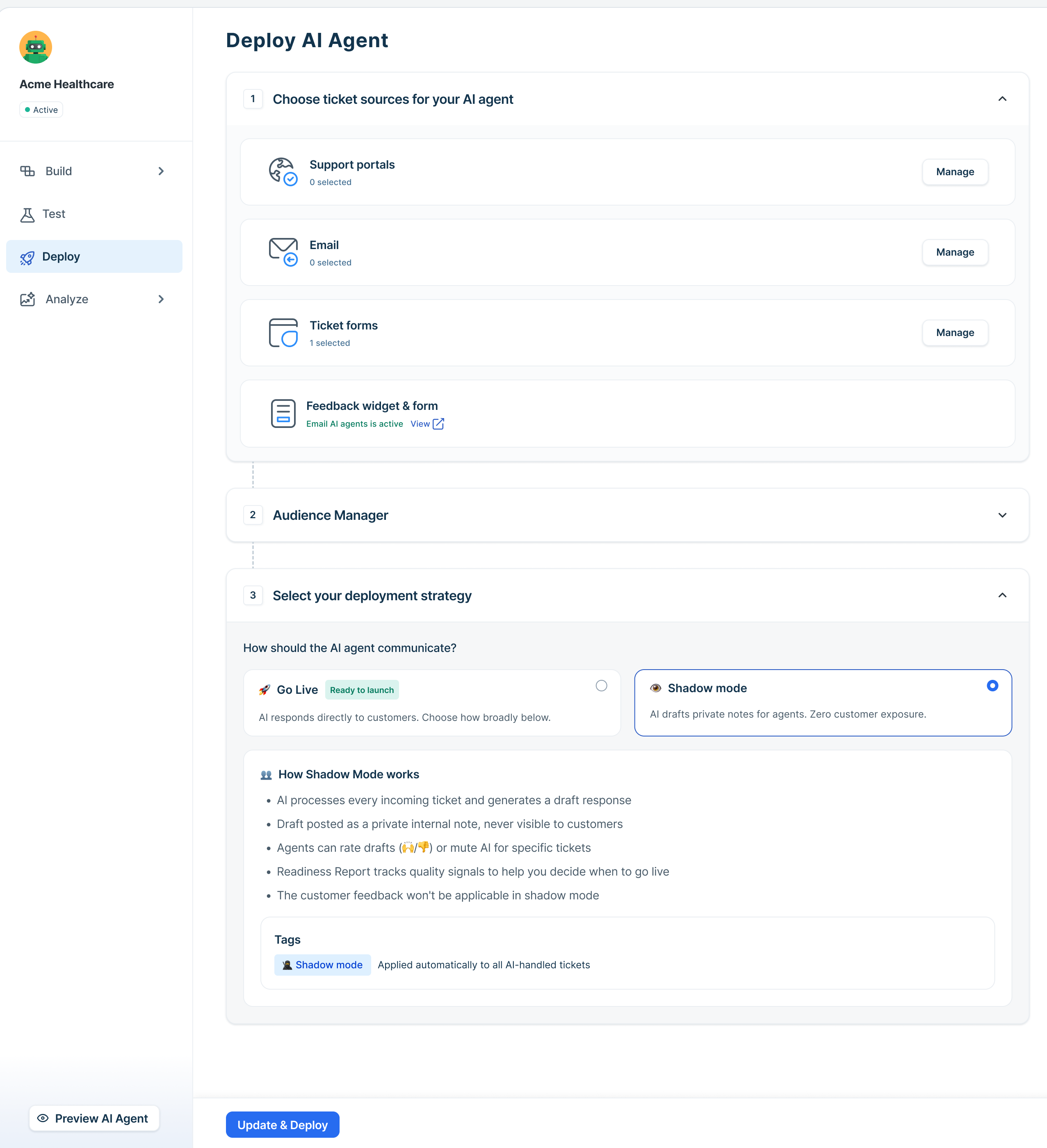Screen dimensions: 1047x1148
Task: Click the Shadow mode tag chip
Action: coord(322,965)
